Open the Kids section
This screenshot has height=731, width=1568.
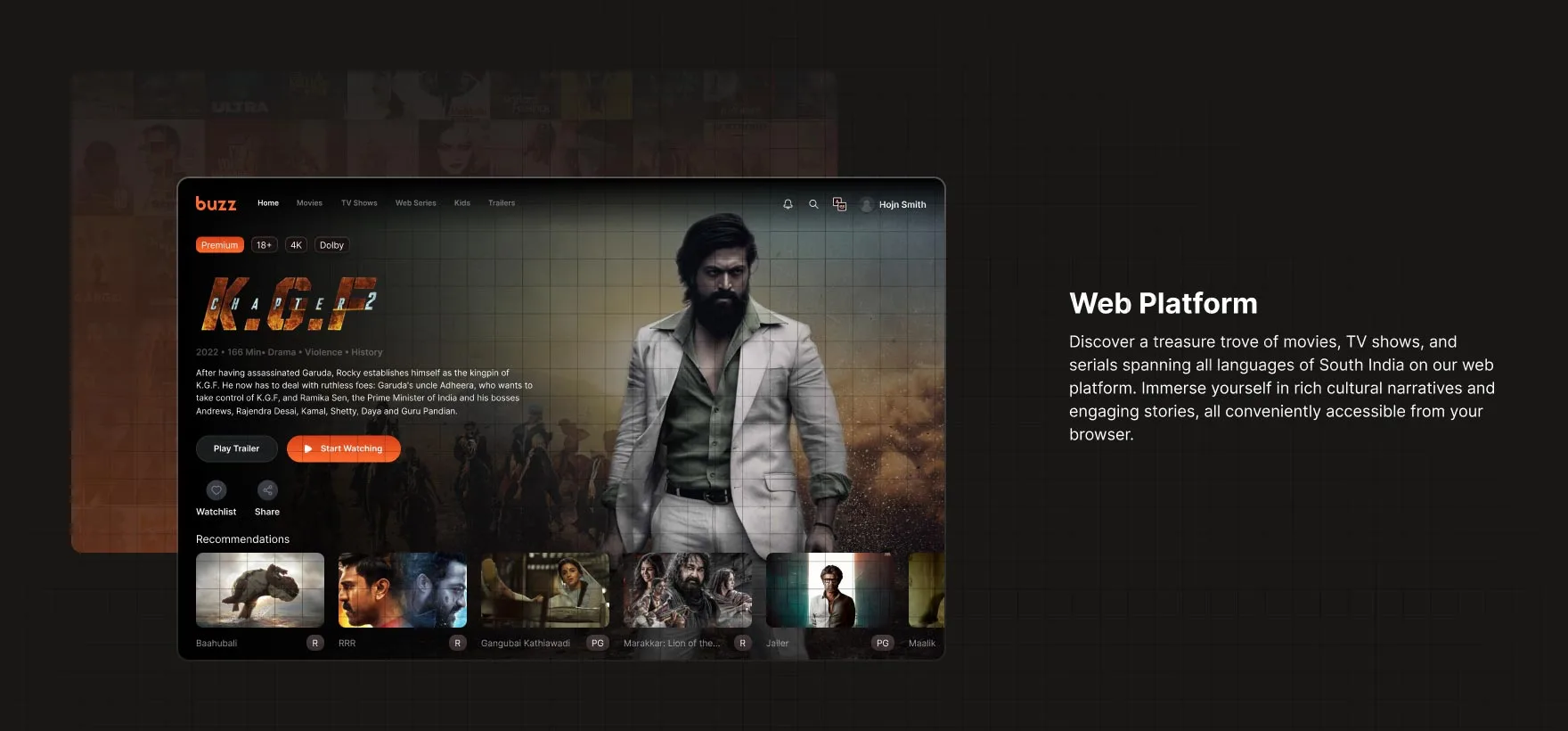(x=462, y=203)
